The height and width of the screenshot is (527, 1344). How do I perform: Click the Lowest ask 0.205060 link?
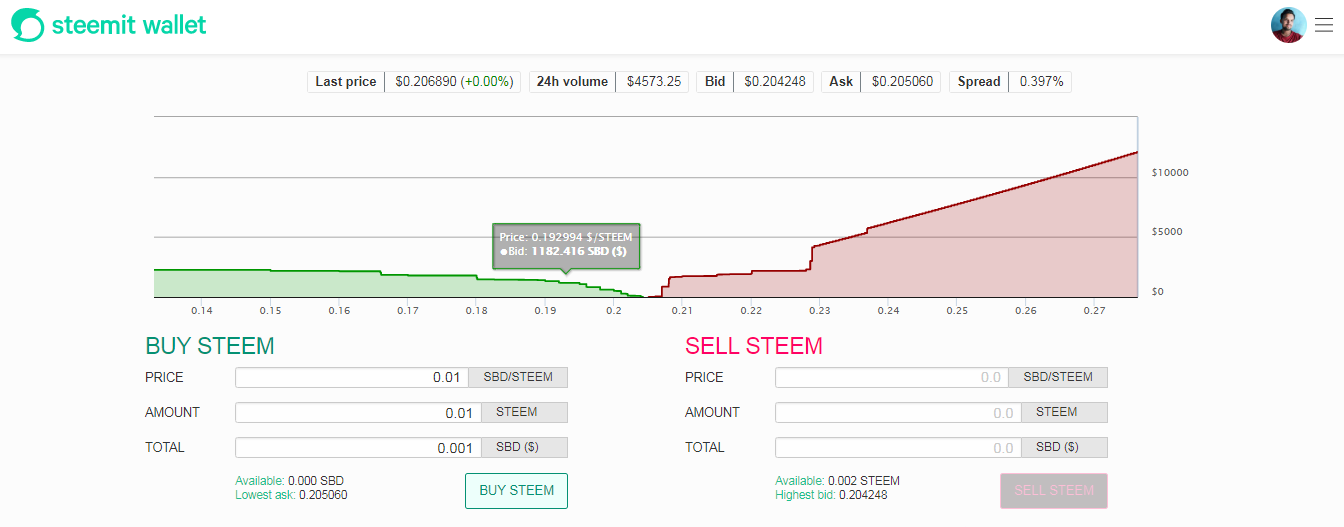[x=291, y=495]
